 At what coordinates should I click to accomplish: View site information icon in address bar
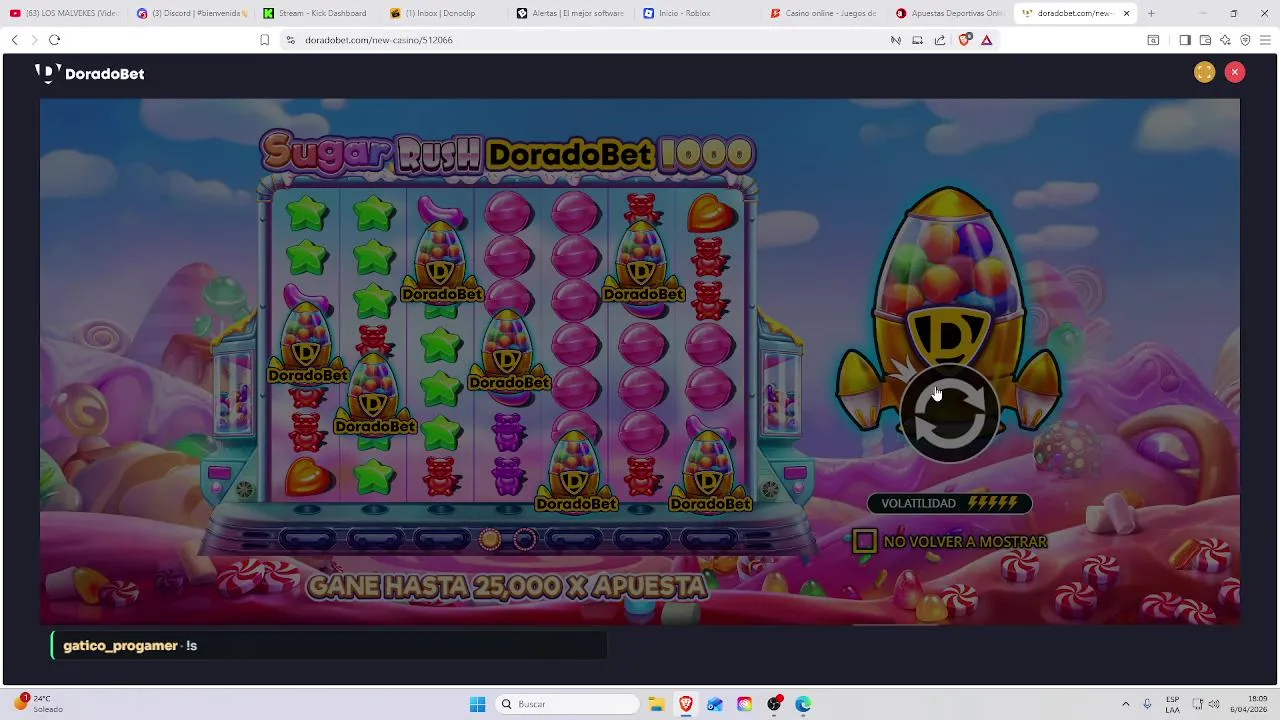click(290, 40)
